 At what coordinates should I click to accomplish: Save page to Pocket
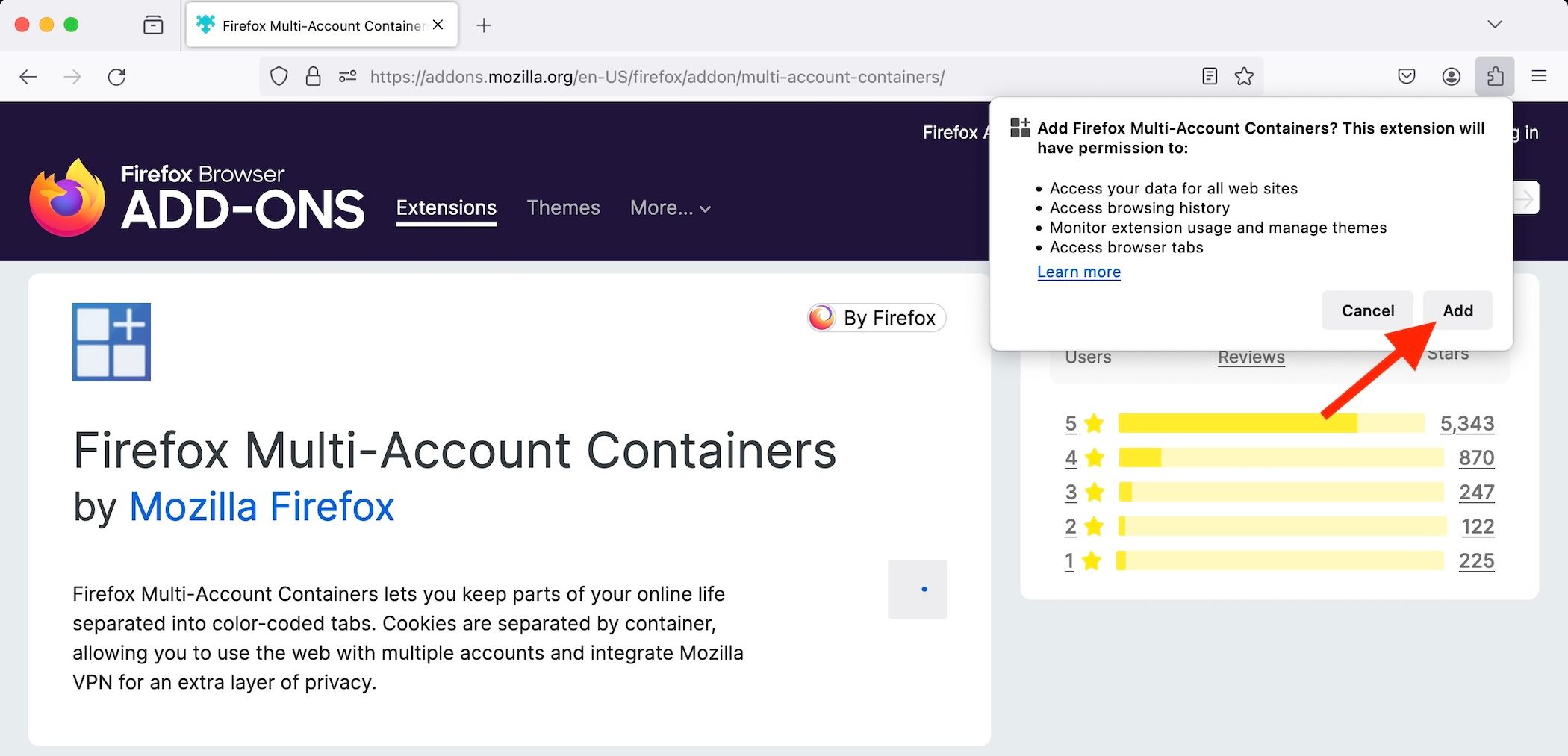tap(1406, 76)
